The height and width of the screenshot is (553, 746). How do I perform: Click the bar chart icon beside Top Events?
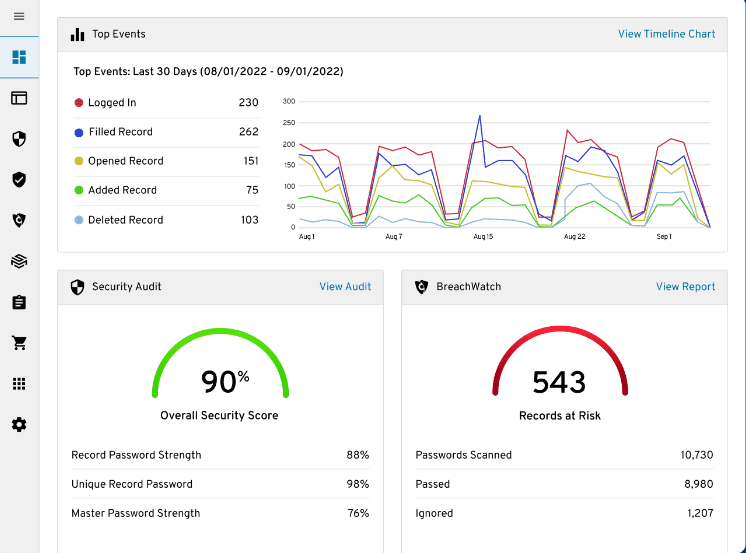78,34
